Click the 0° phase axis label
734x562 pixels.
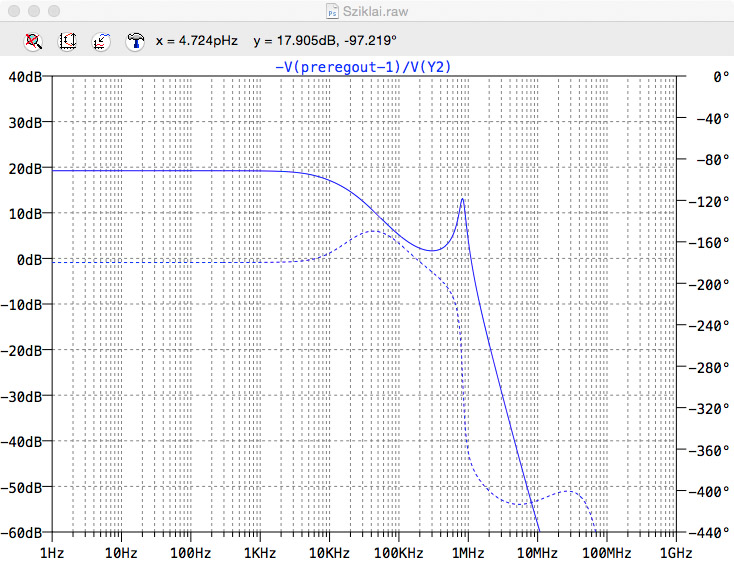pyautogui.click(x=721, y=77)
